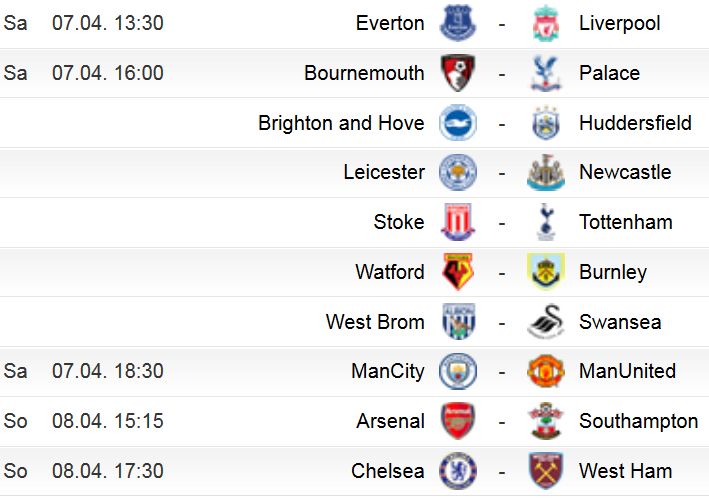Screen dimensions: 709x498
Task: Click the Everton club crest
Action: 458,23
